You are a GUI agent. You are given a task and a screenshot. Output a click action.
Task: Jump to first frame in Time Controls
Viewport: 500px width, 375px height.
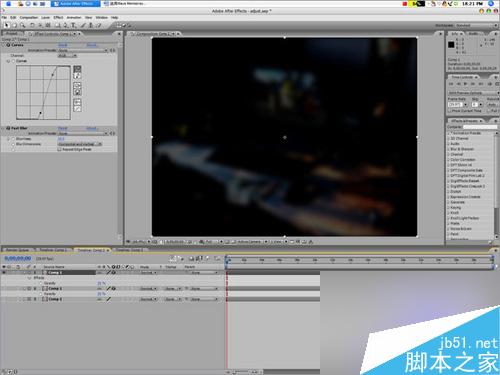(451, 84)
